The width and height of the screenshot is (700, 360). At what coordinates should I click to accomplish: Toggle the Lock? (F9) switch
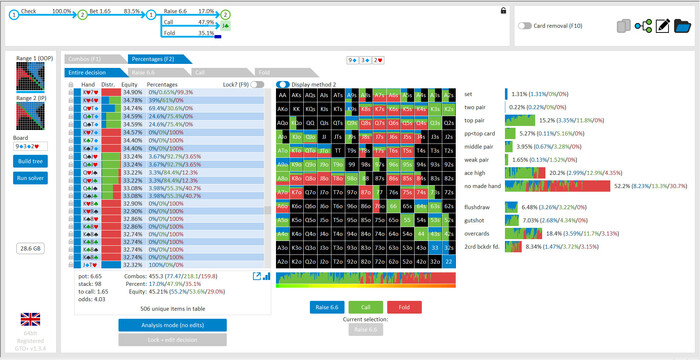tap(257, 84)
